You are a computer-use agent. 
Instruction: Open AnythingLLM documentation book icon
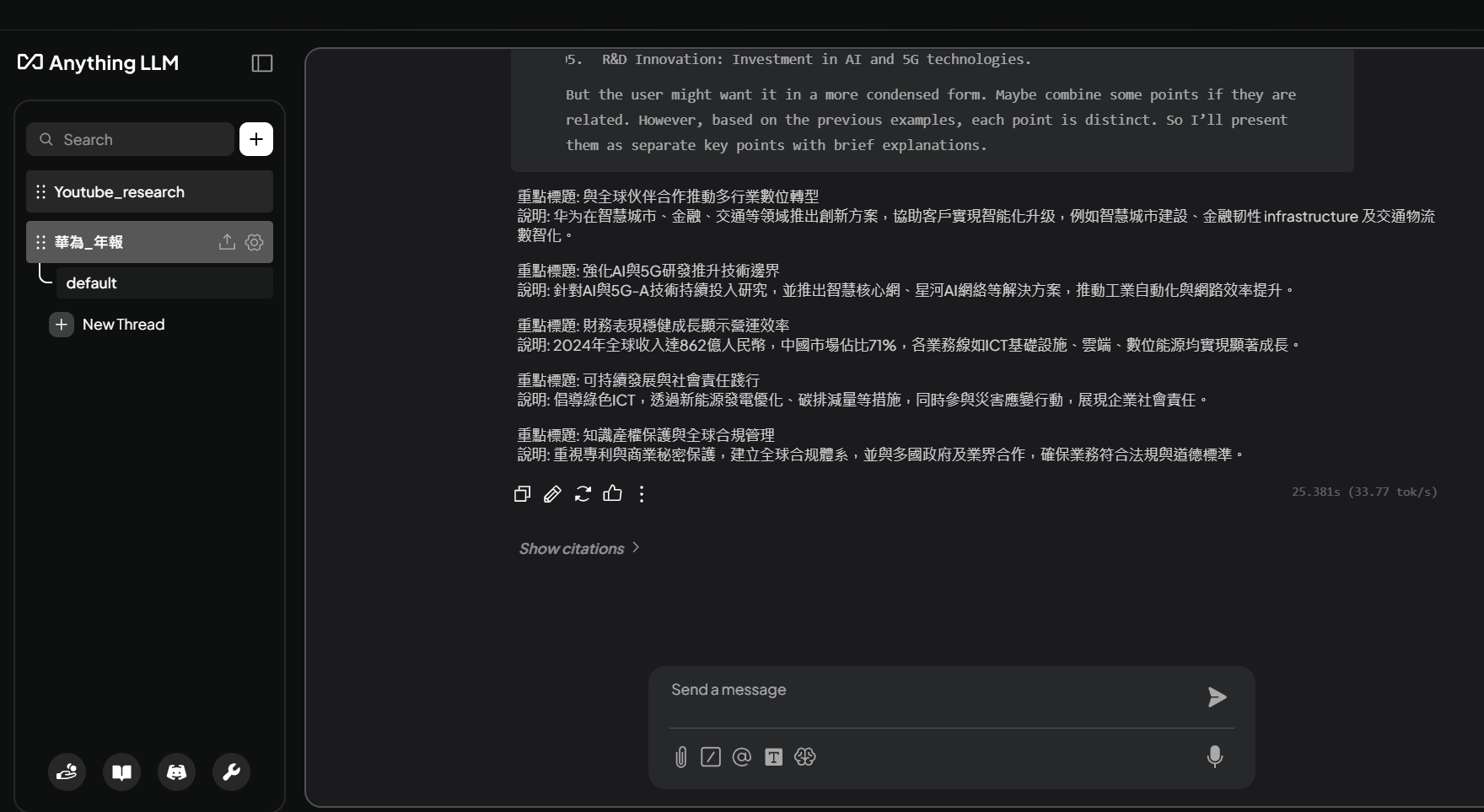click(121, 772)
